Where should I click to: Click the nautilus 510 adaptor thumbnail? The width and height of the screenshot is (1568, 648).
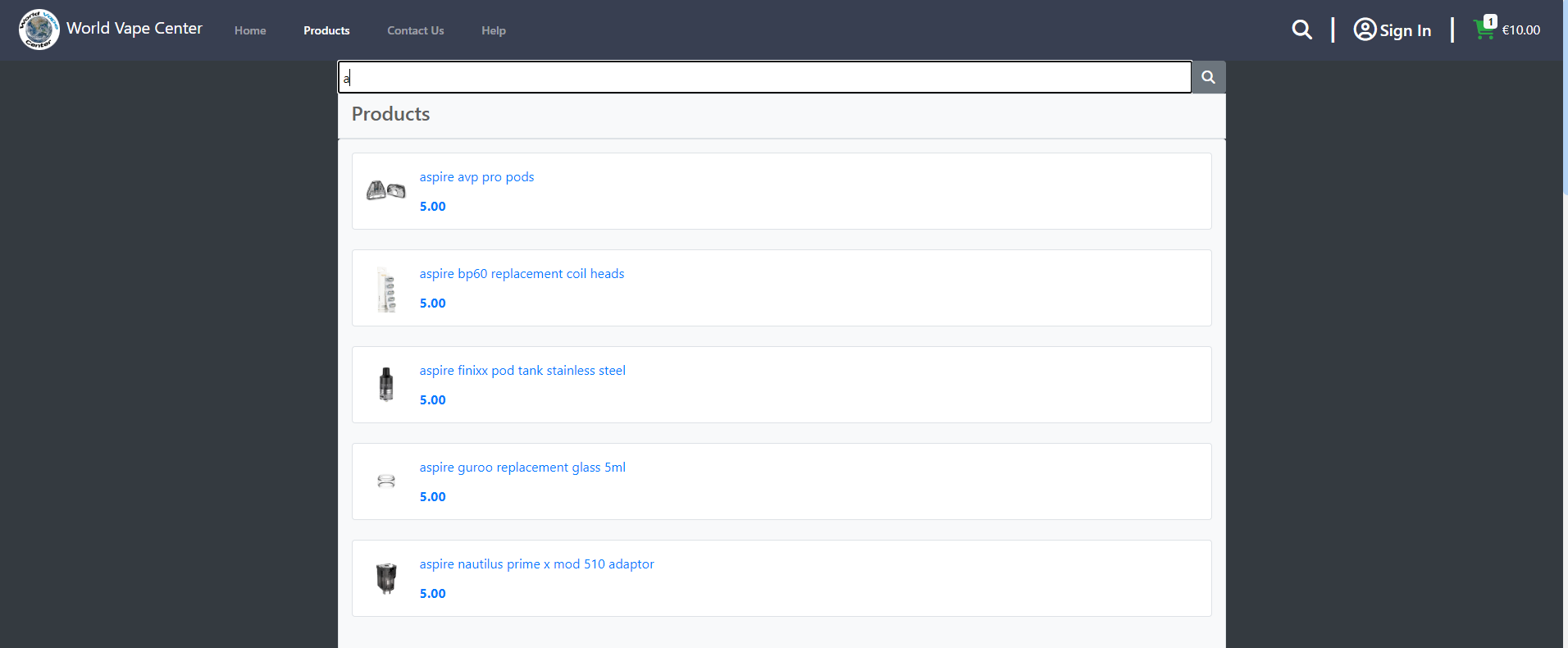click(386, 578)
